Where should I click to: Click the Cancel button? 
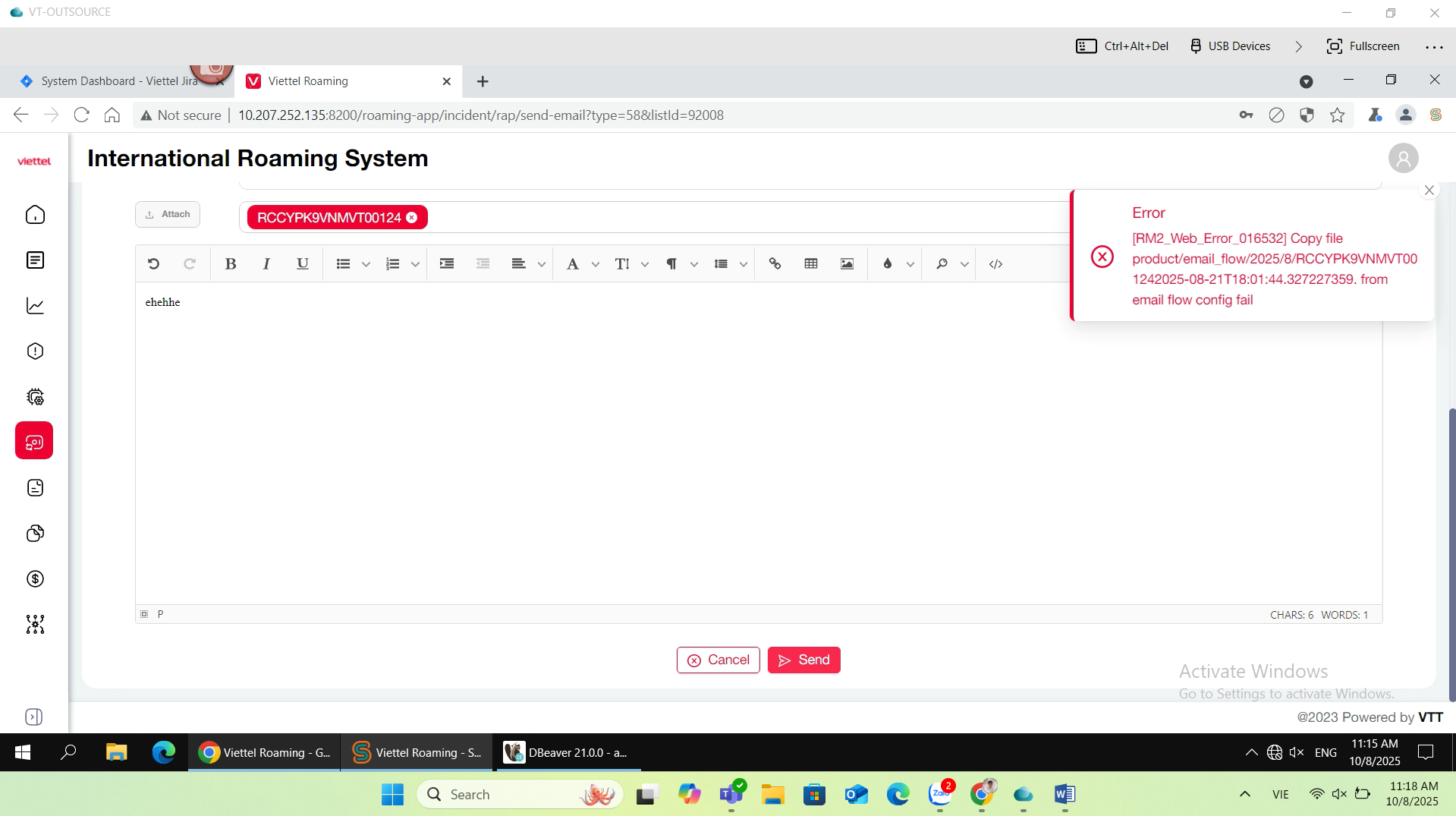point(718,660)
